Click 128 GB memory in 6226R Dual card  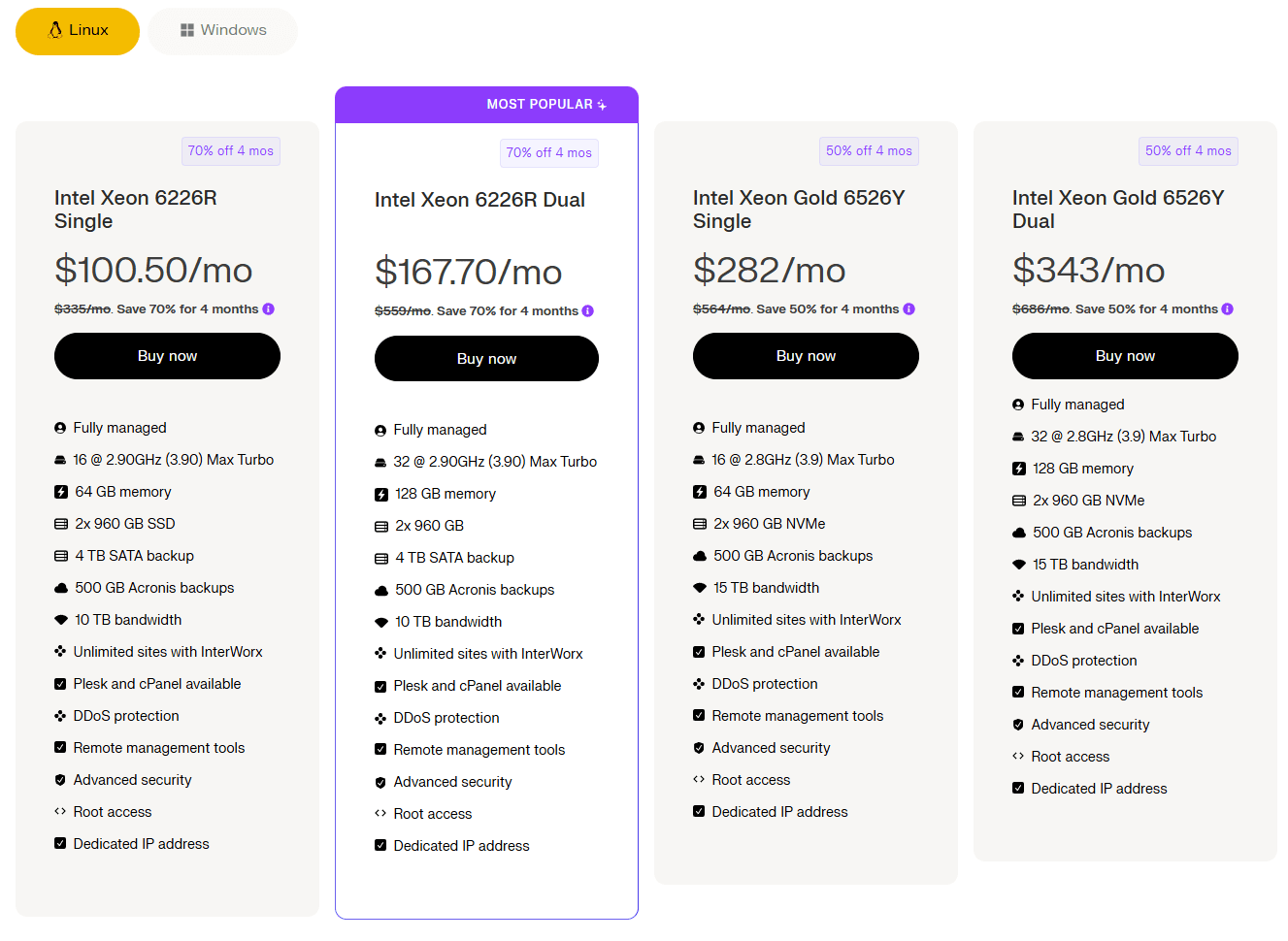click(446, 494)
